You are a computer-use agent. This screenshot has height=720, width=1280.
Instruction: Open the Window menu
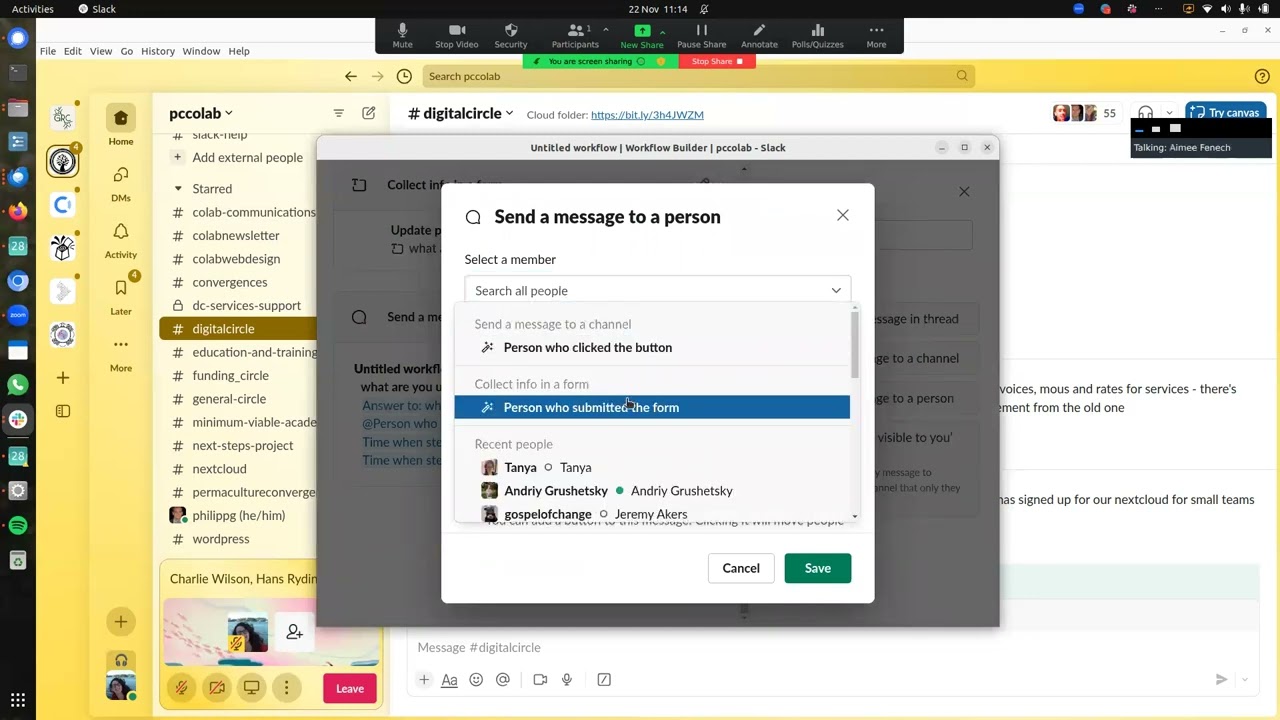(201, 51)
